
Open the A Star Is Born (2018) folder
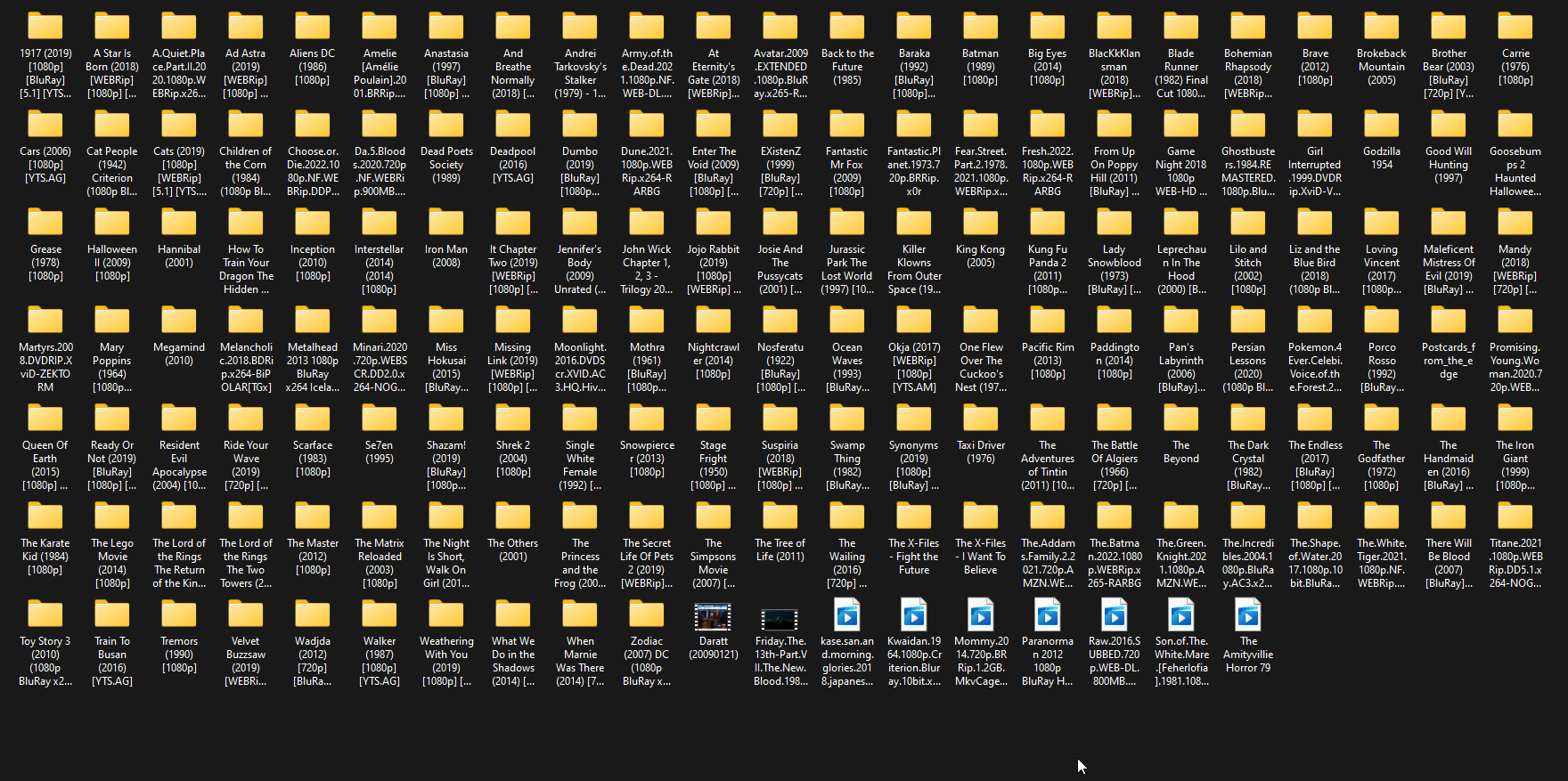coord(112,27)
